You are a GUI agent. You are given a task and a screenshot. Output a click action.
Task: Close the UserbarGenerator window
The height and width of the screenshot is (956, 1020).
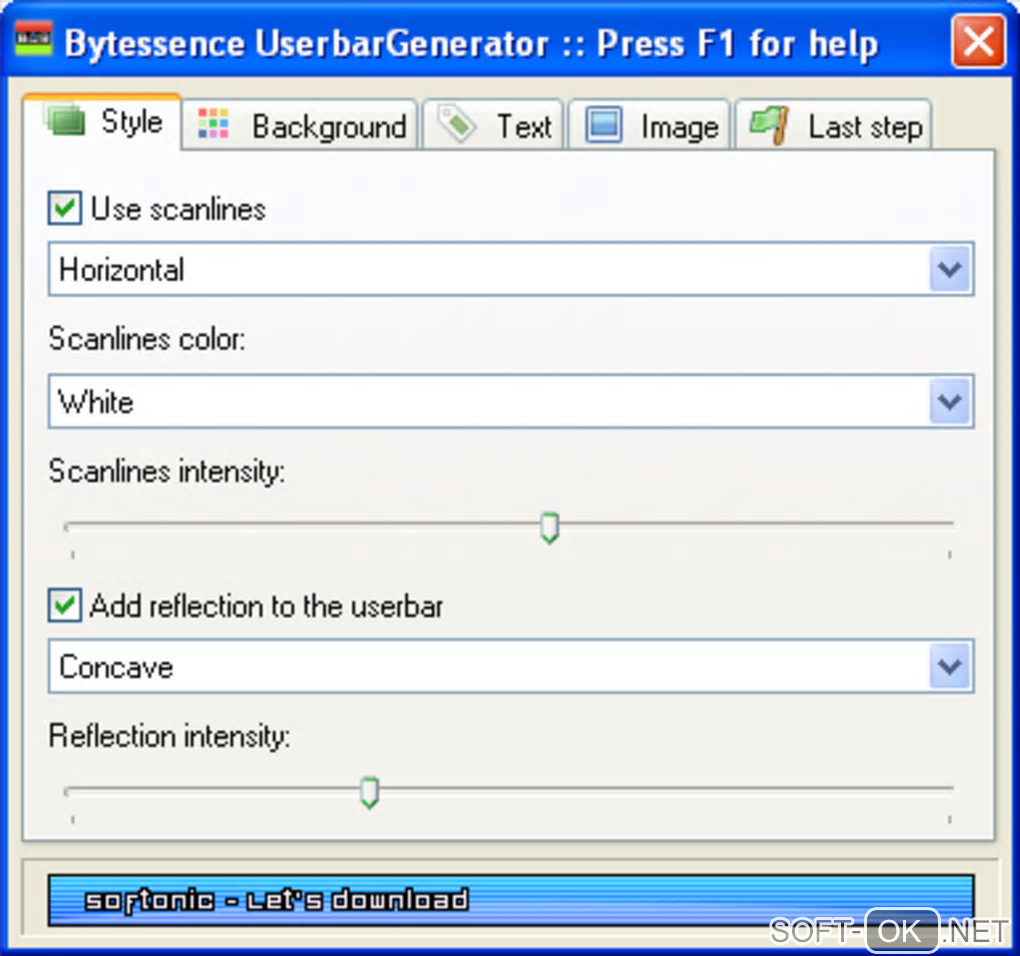[x=977, y=42]
